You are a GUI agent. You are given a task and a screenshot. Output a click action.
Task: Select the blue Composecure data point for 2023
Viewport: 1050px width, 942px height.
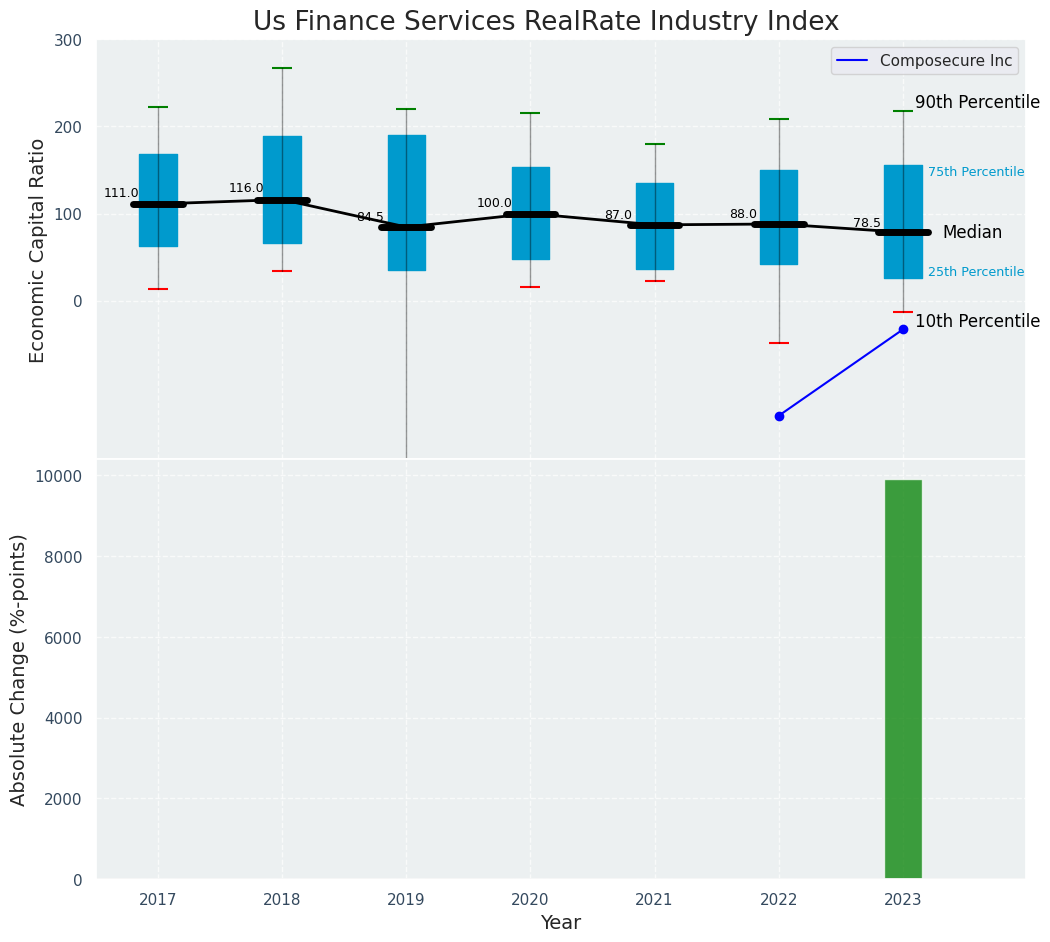click(903, 329)
